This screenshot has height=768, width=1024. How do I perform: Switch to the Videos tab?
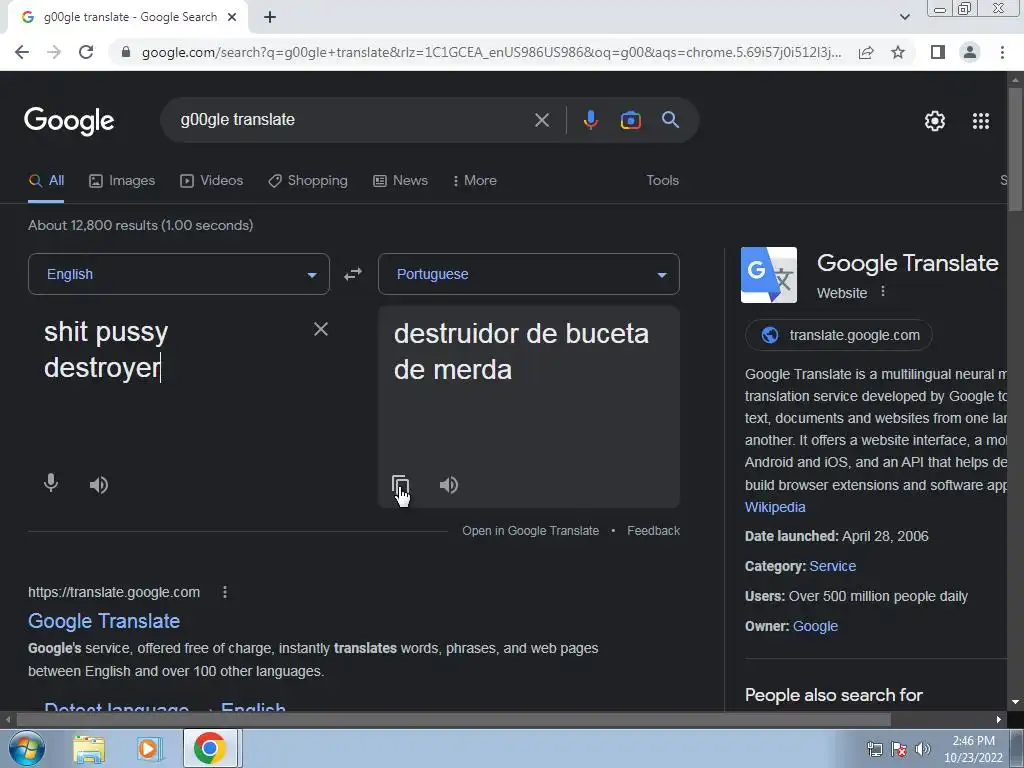coord(212,180)
